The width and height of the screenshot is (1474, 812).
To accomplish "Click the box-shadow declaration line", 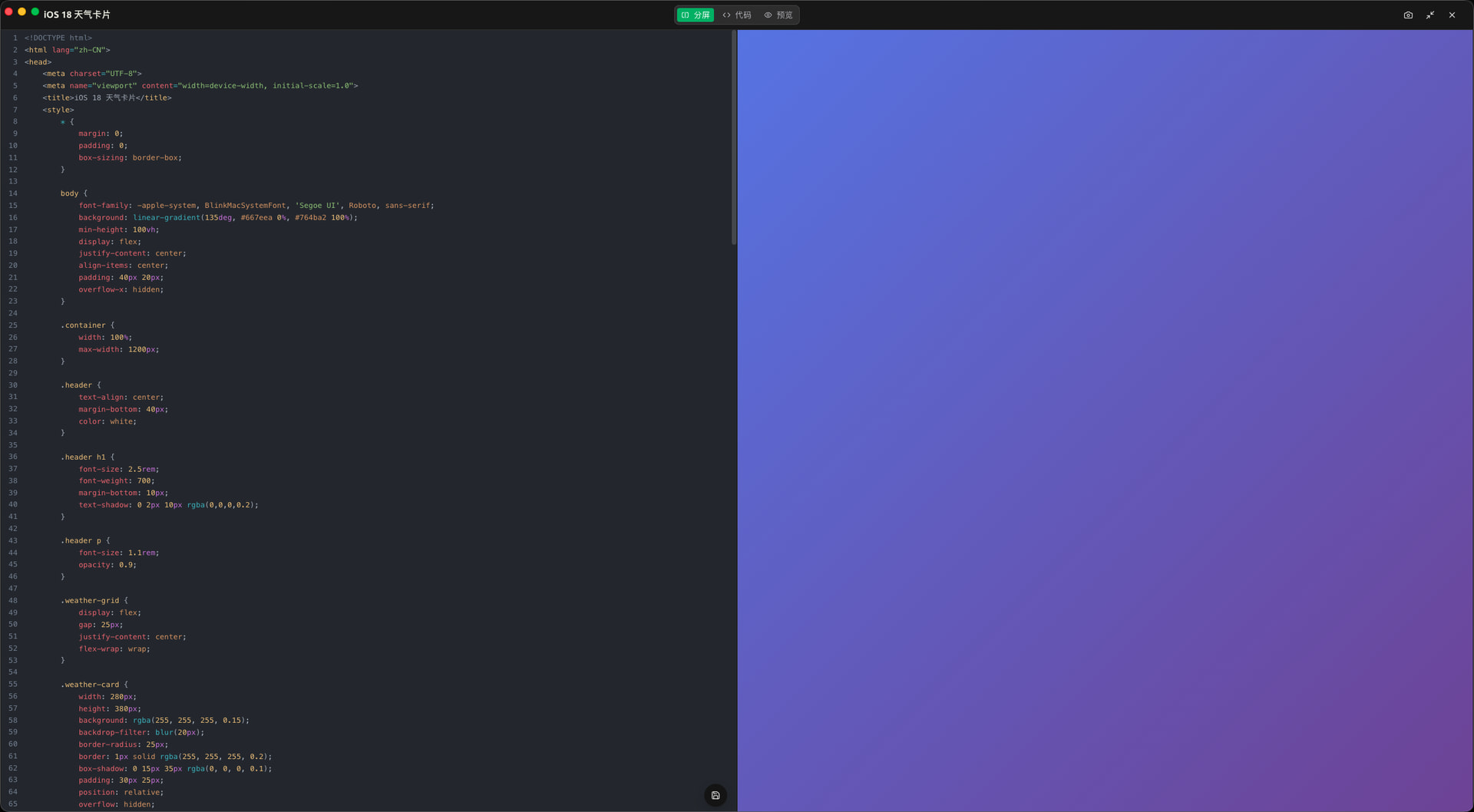I will click(175, 768).
